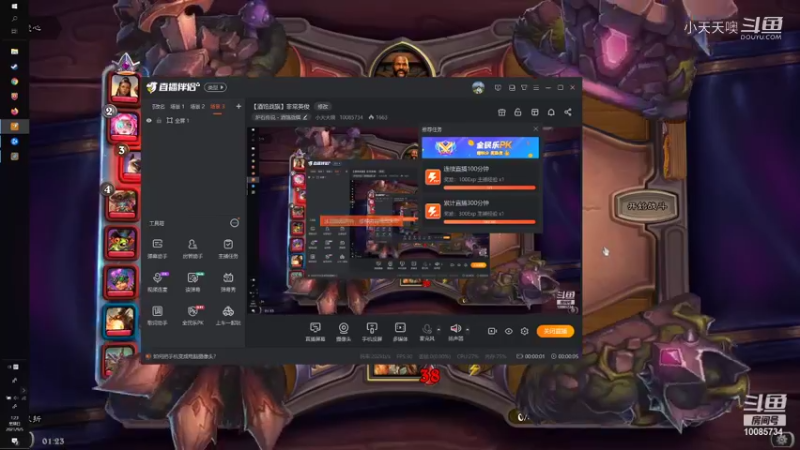Open the skin shirt icon in title bar

(524, 88)
